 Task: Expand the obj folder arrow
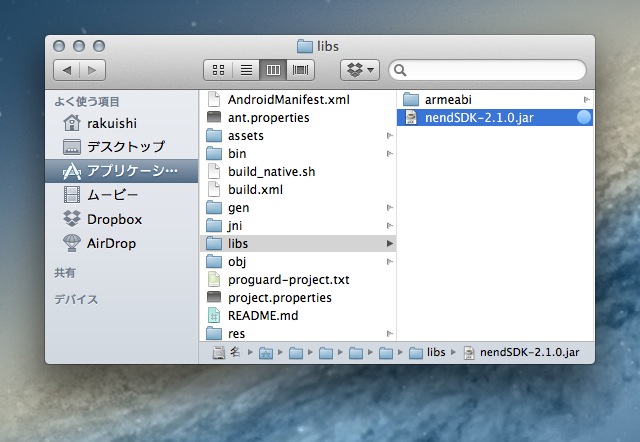pyautogui.click(x=390, y=262)
